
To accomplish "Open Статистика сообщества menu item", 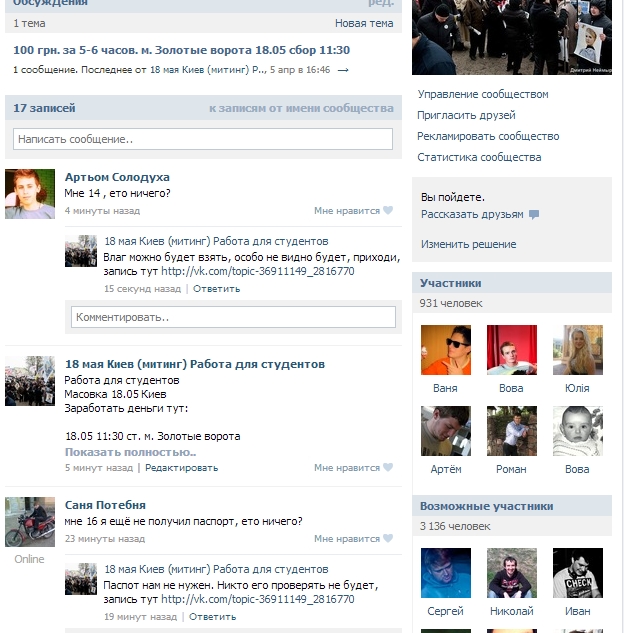I will (x=479, y=157).
